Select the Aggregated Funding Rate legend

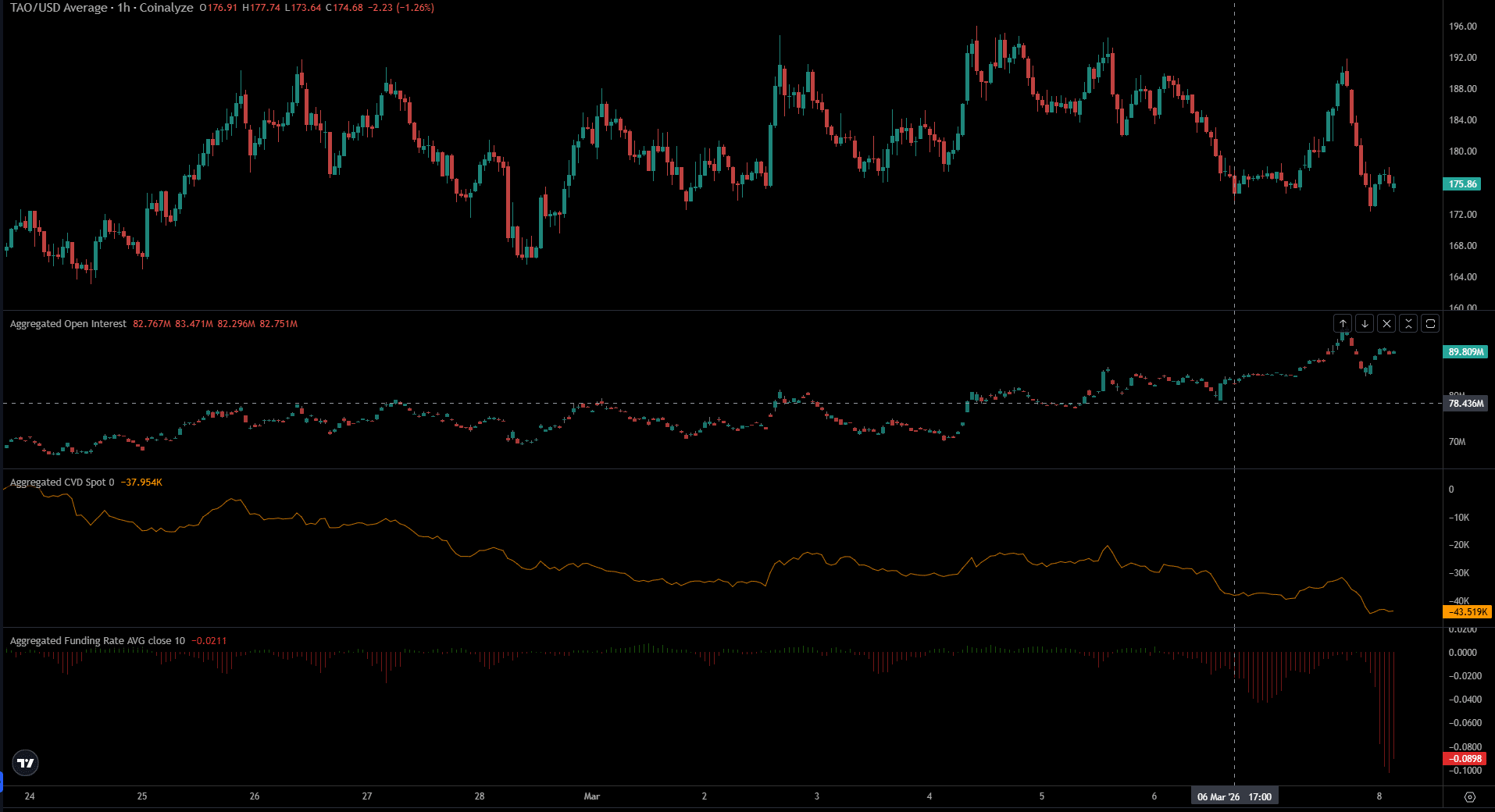click(94, 639)
